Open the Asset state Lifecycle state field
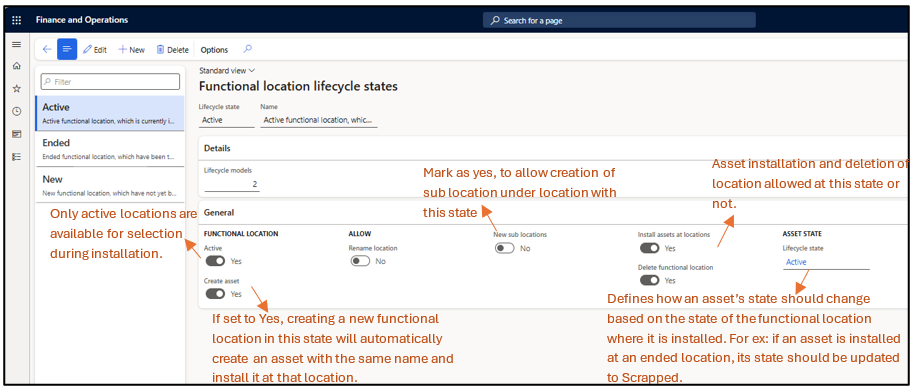Screen dimensions: 919x388 point(826,263)
